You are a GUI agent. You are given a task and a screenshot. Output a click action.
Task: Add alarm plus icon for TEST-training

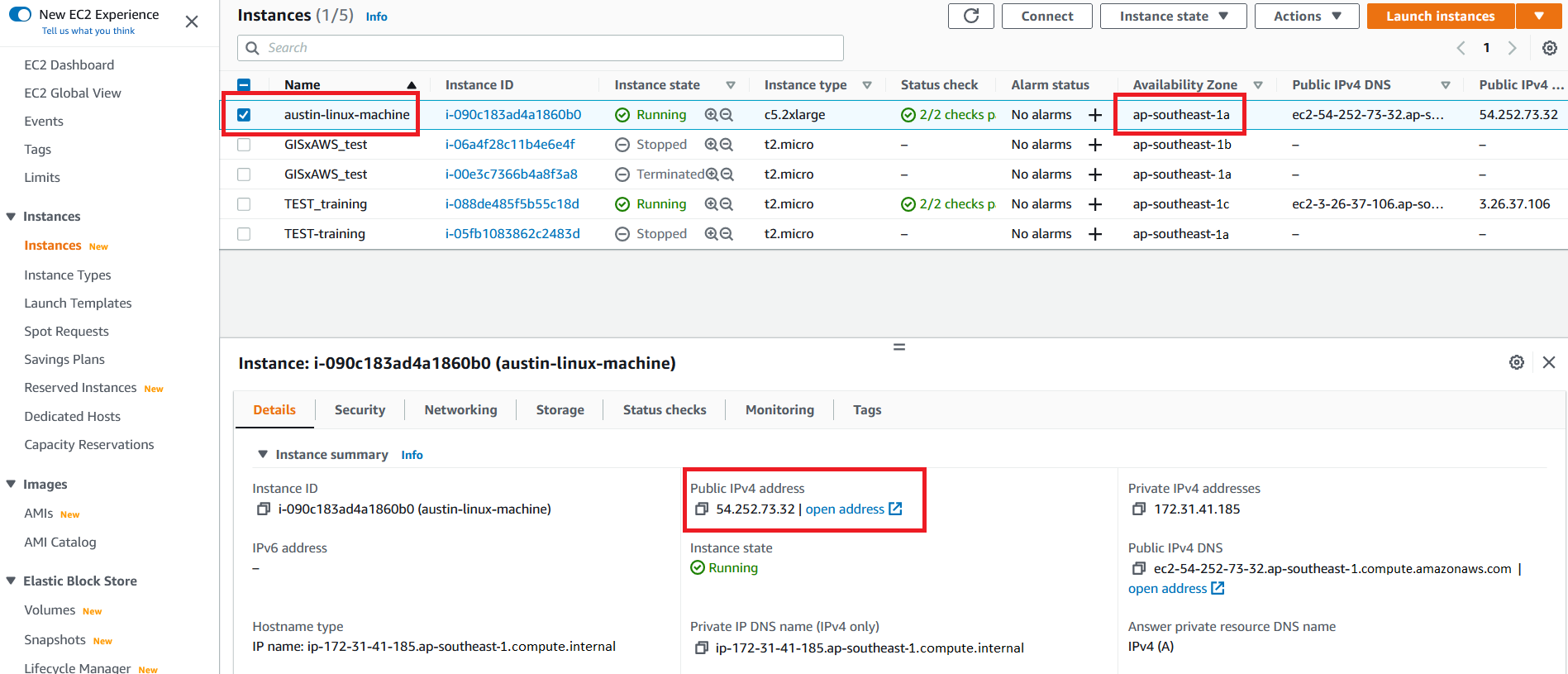click(x=1095, y=234)
